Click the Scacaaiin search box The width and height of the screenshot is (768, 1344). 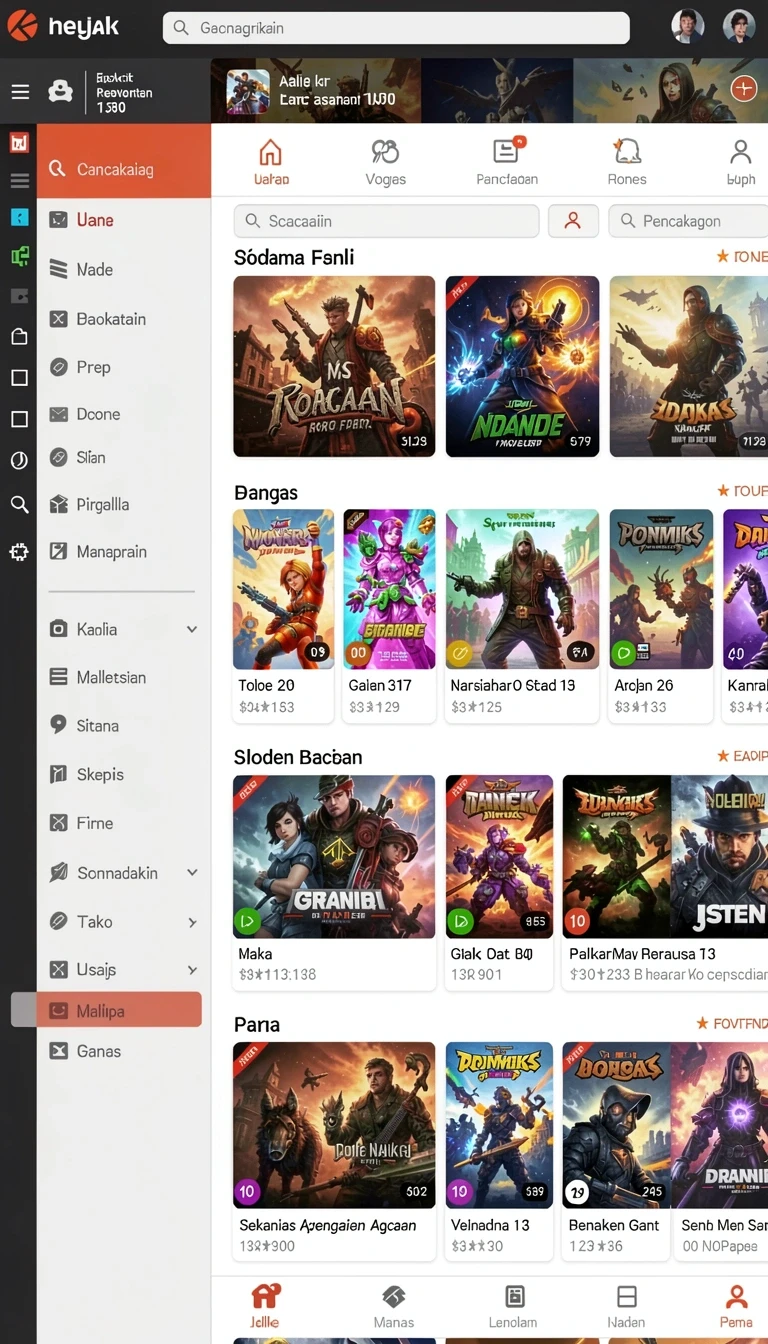pos(386,221)
